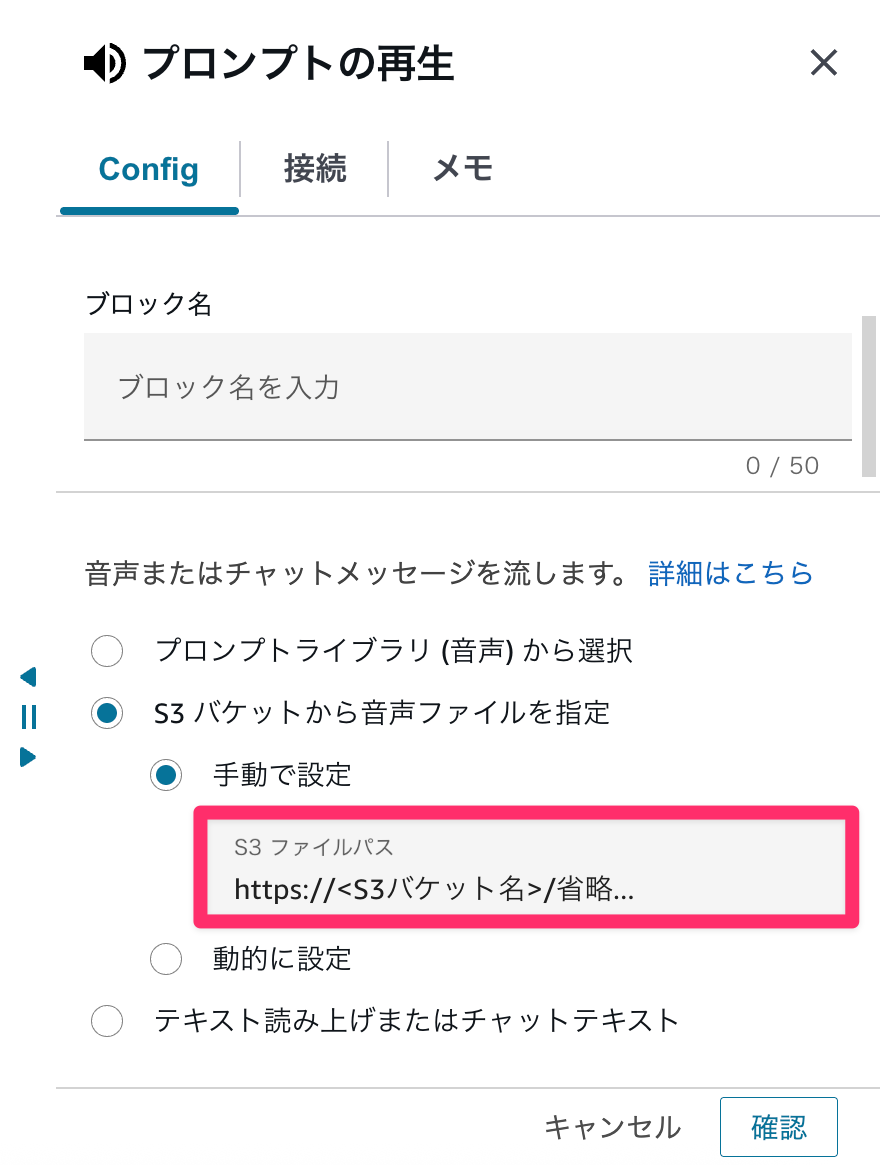The width and height of the screenshot is (880, 1165).
Task: Choose the 手動で設定 radio button
Action: (166, 774)
